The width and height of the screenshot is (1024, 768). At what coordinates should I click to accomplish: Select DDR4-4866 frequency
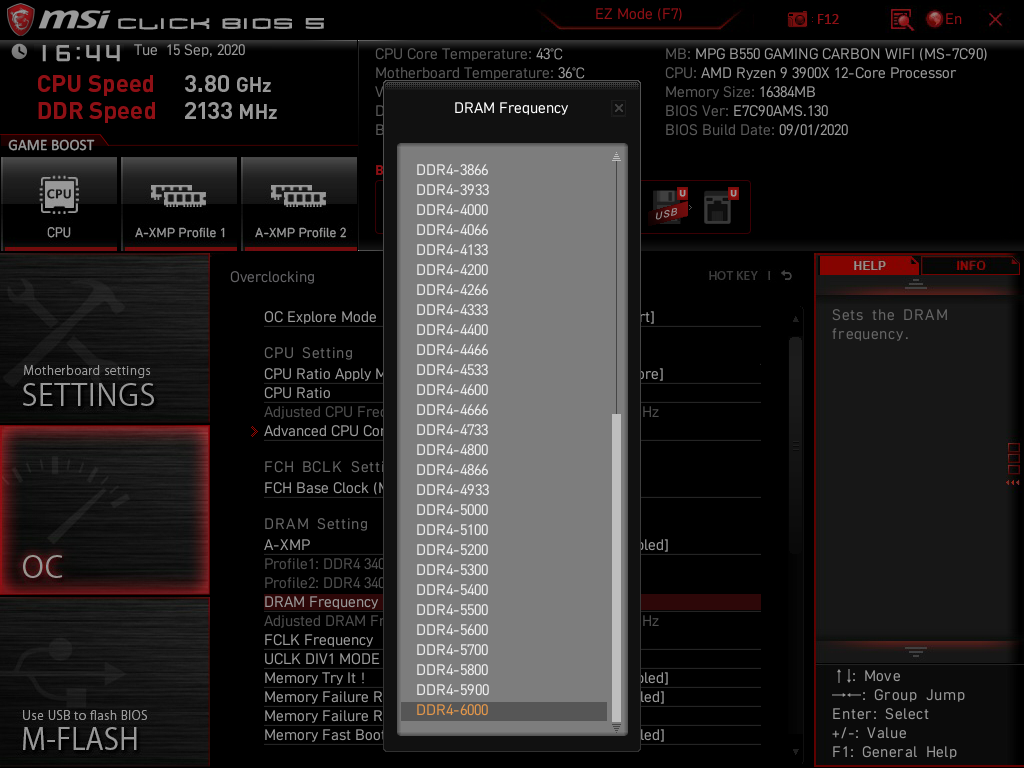tap(452, 470)
